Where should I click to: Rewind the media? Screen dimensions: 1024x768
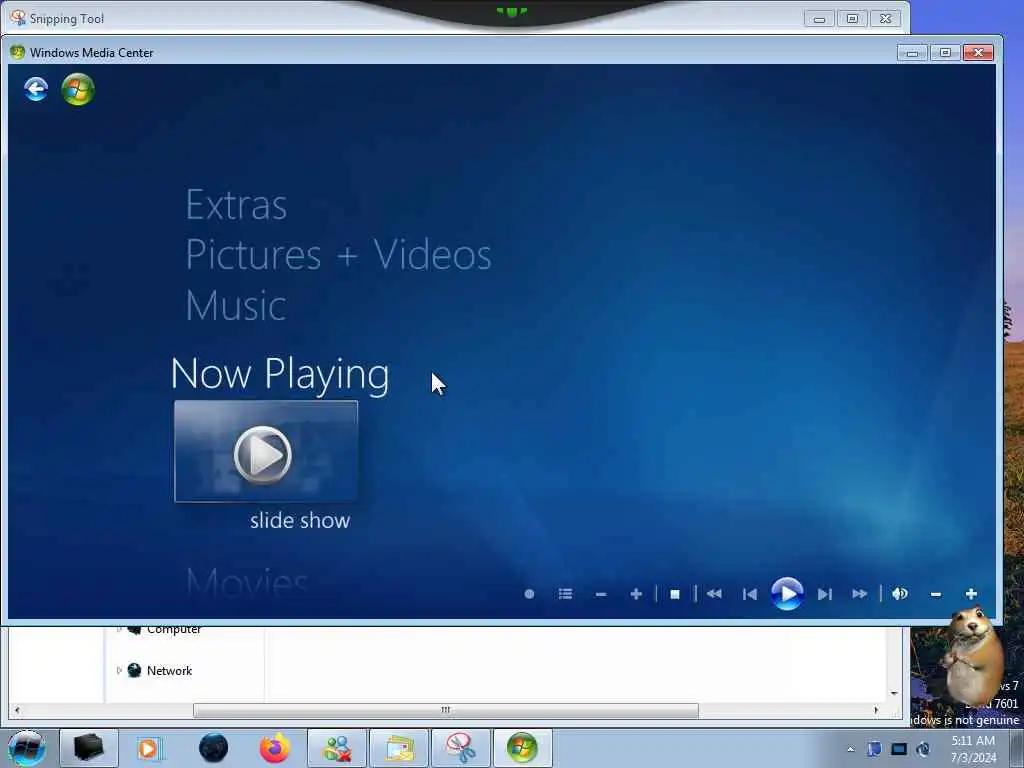click(x=714, y=594)
